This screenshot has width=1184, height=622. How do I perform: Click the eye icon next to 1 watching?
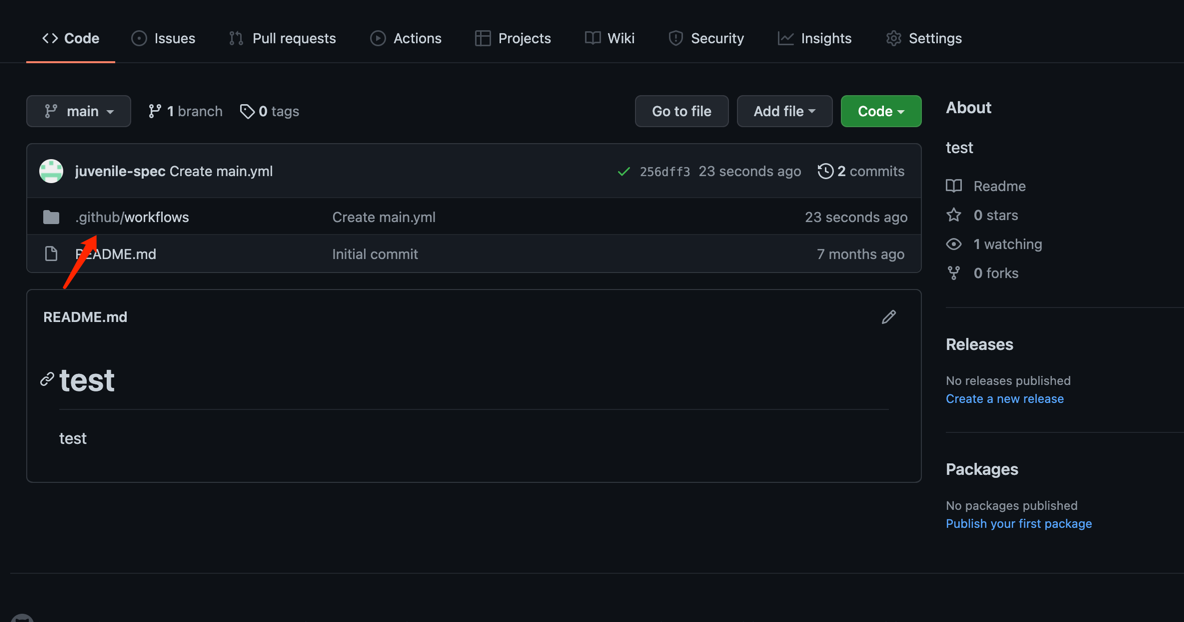[954, 244]
